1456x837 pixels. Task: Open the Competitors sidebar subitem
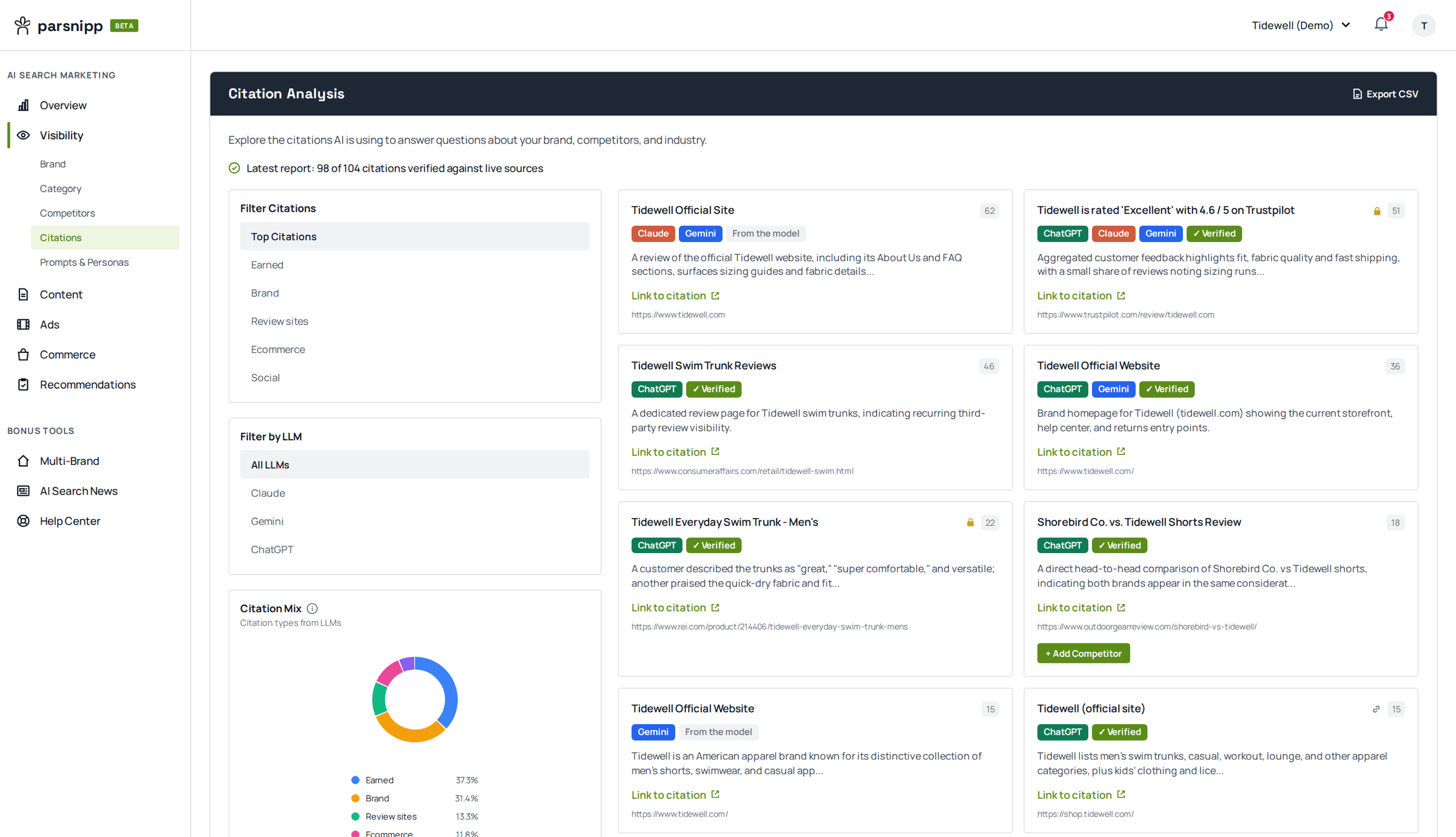pyautogui.click(x=105, y=213)
